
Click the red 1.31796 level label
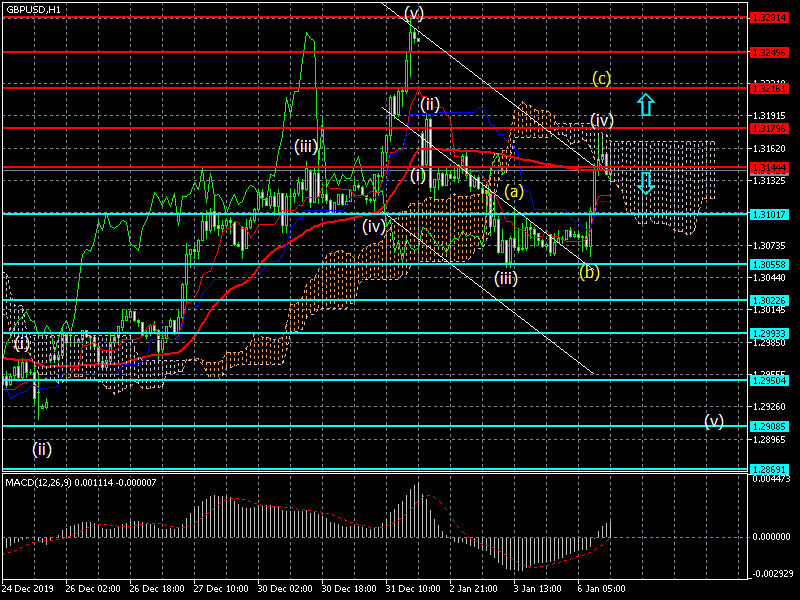tap(769, 128)
